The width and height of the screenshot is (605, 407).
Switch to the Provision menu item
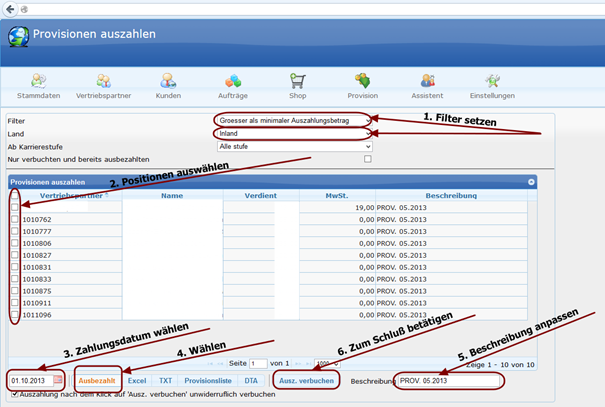(362, 86)
